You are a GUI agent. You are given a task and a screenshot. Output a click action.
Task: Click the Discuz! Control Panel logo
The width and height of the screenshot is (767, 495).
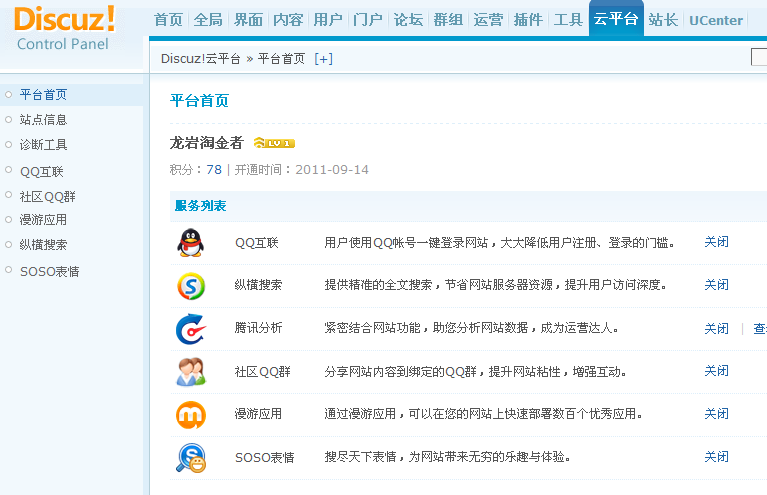click(65, 28)
